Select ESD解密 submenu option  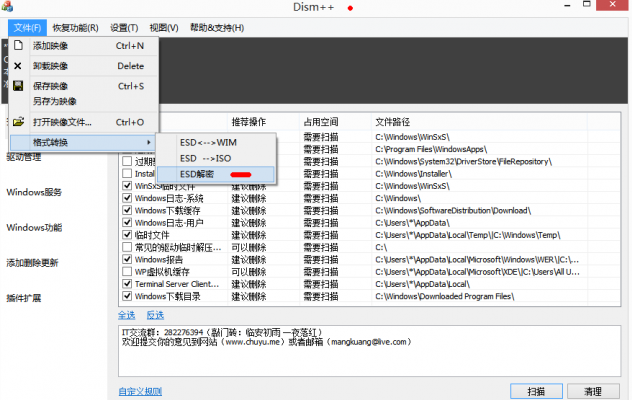216,174
